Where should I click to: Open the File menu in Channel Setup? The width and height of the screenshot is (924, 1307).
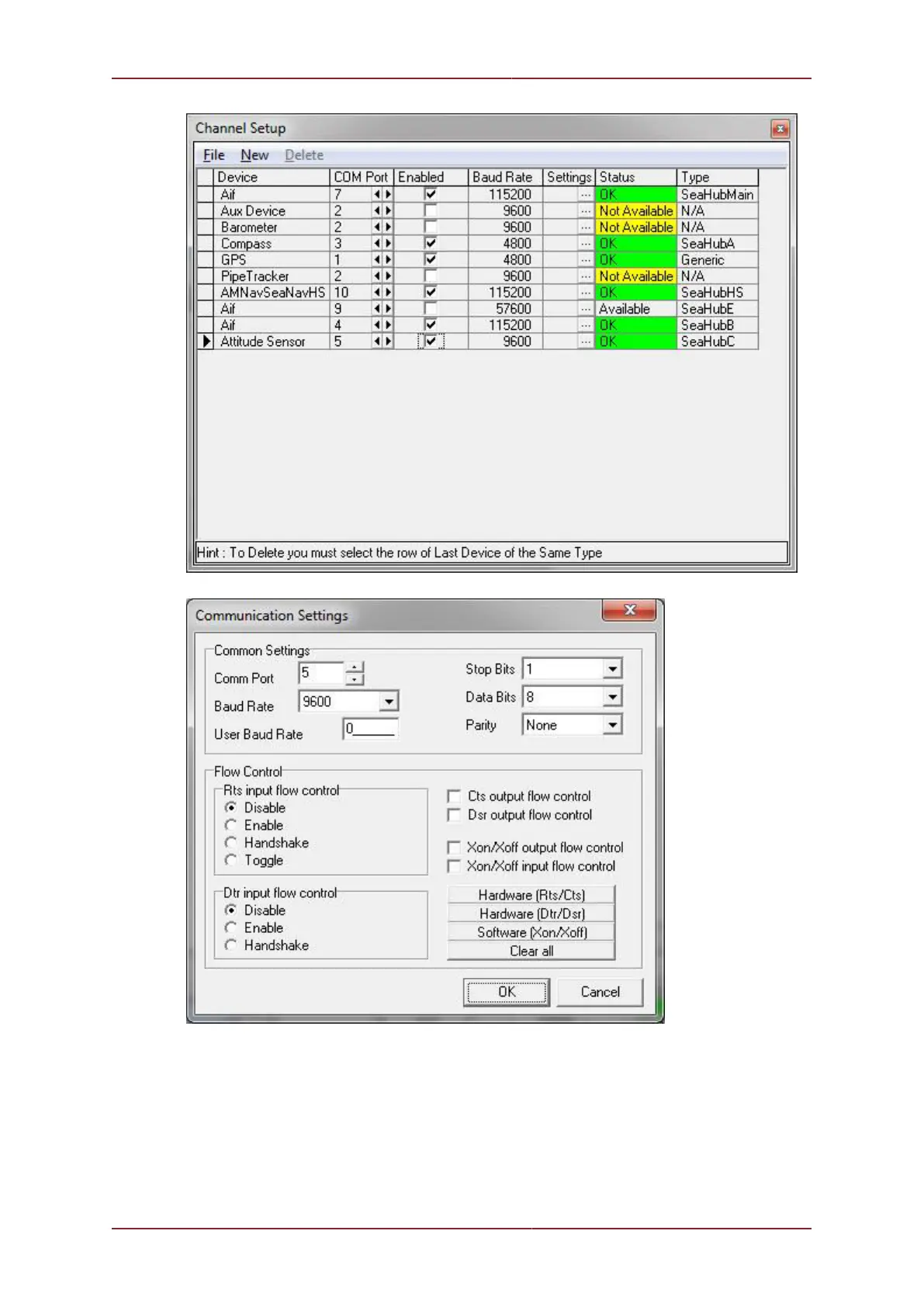click(213, 155)
